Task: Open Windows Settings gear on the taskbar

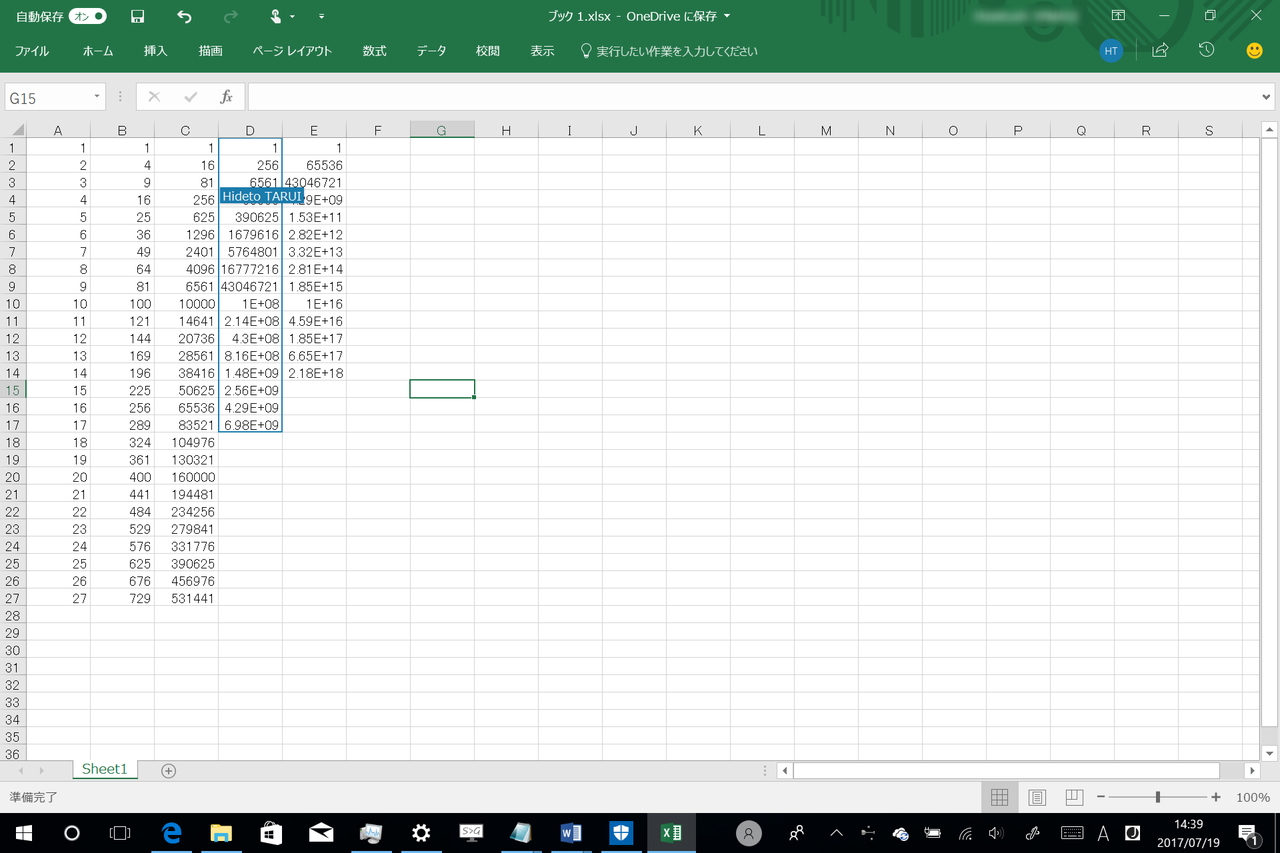Action: click(x=421, y=833)
